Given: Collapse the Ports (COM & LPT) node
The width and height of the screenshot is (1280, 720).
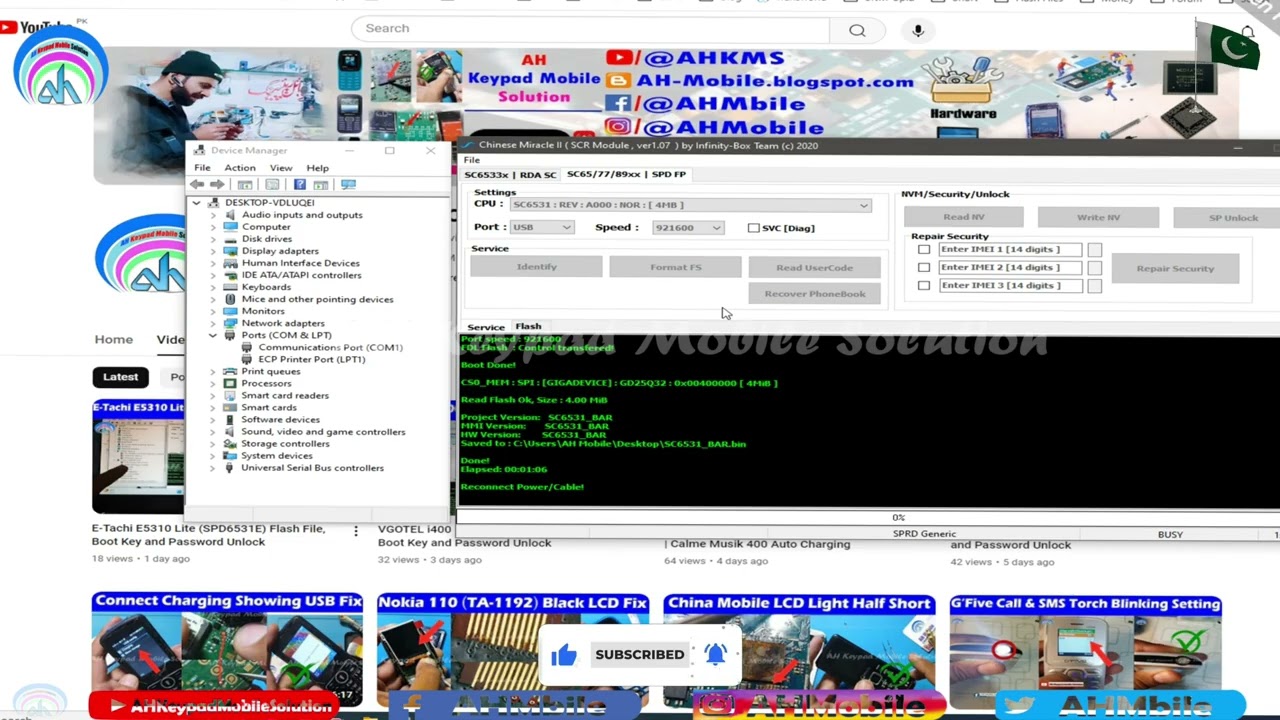Looking at the screenshot, I should pos(213,336).
